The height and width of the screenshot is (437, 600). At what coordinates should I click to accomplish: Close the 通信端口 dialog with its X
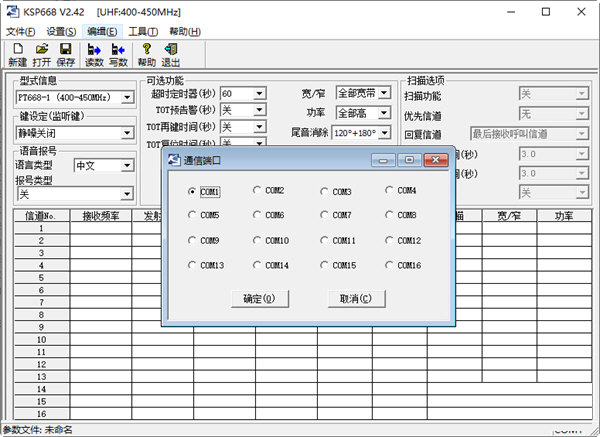pos(436,160)
